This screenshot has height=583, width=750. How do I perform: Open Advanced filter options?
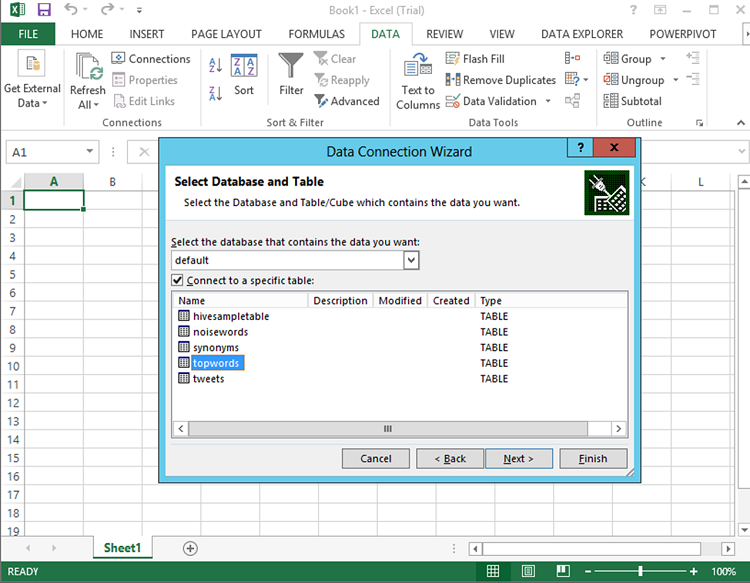click(x=347, y=101)
